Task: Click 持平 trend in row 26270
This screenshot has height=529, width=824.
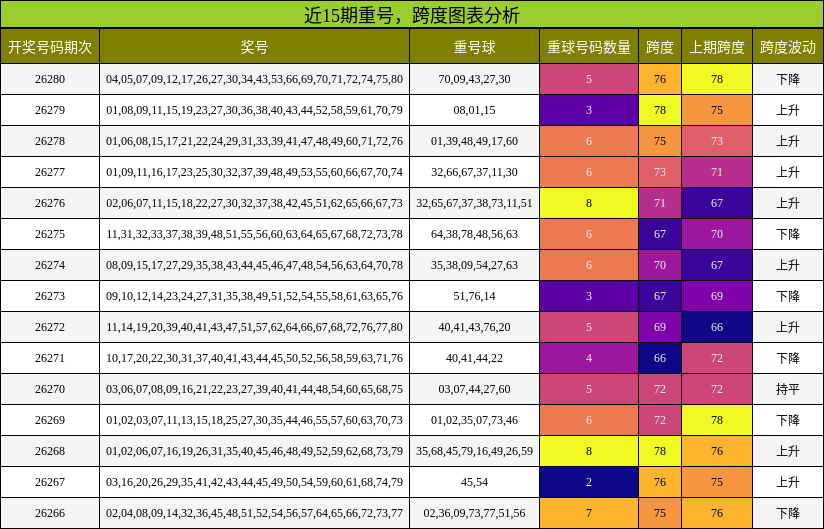Action: 788,389
